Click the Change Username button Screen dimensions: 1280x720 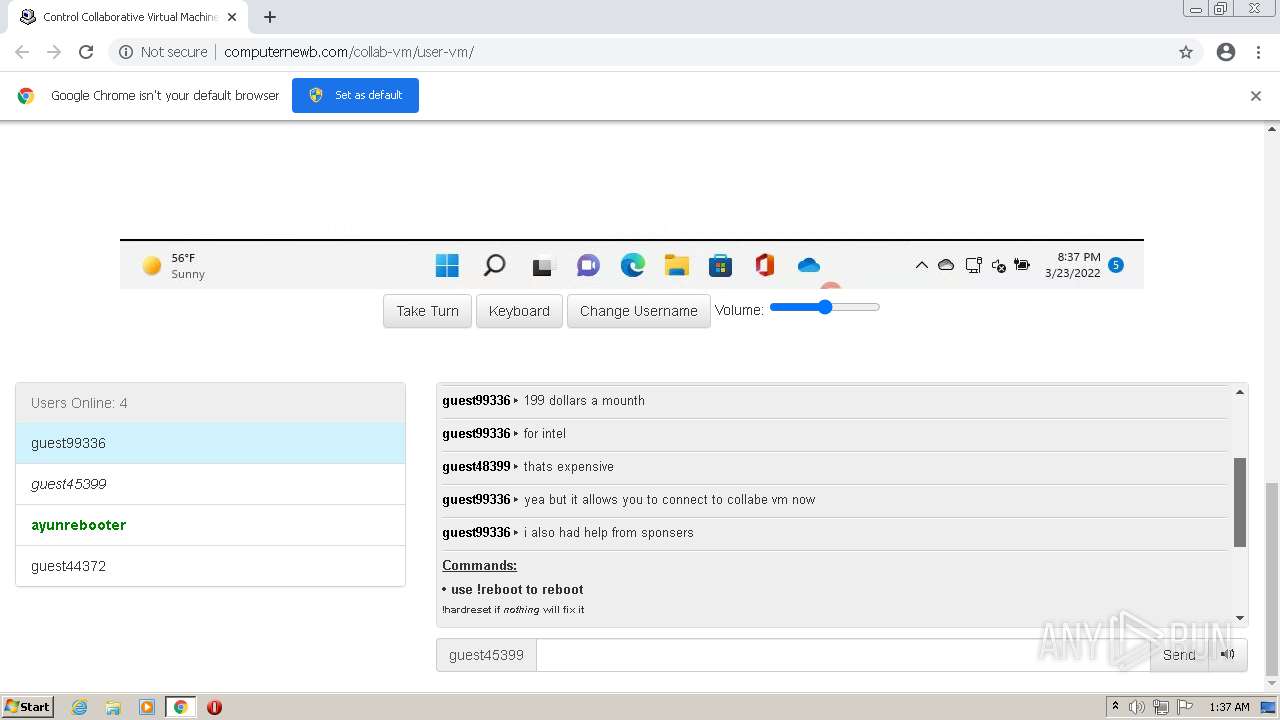[639, 311]
